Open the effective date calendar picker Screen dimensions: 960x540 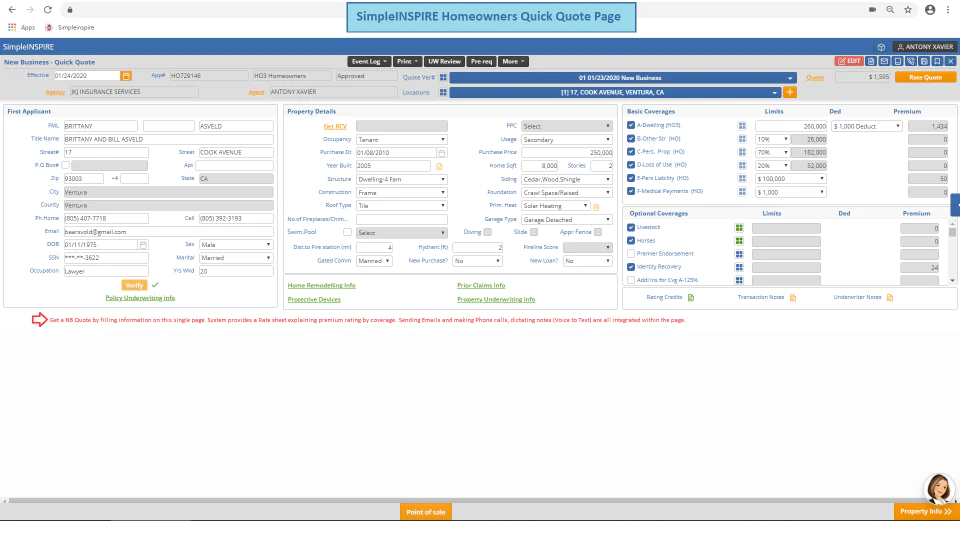tap(126, 76)
